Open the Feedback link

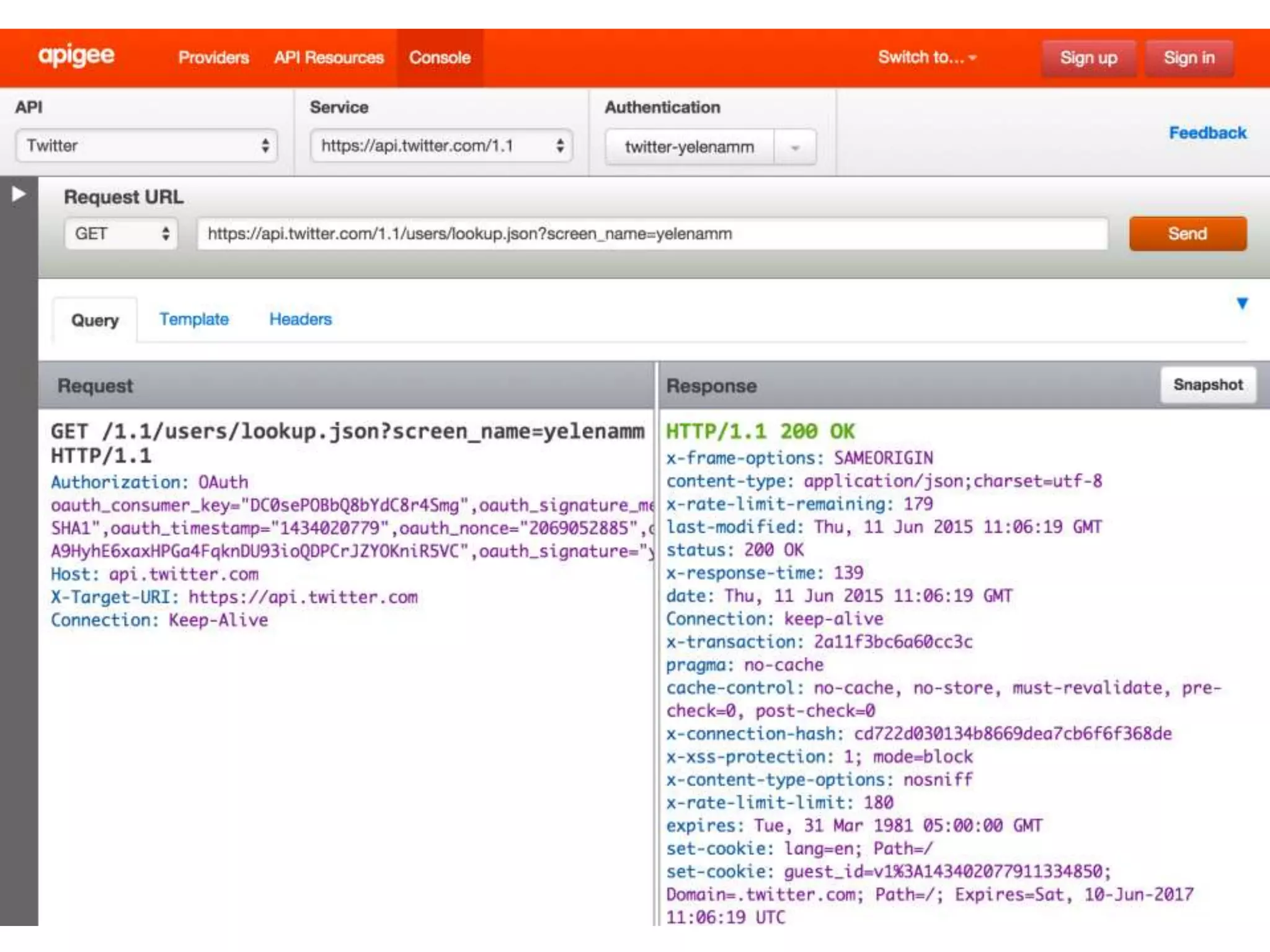coord(1207,133)
